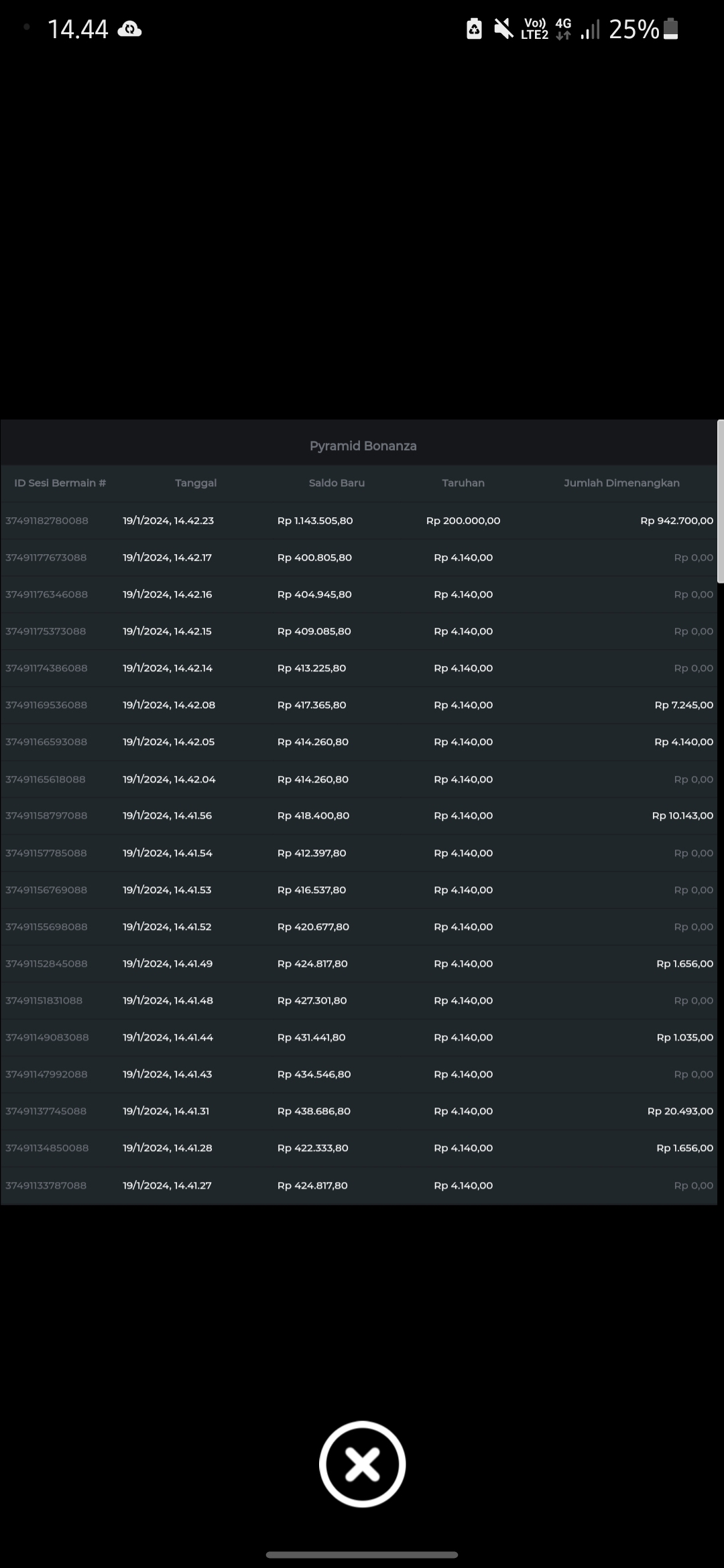724x1568 pixels.
Task: Click the Saldo Baru column header
Action: coord(337,483)
